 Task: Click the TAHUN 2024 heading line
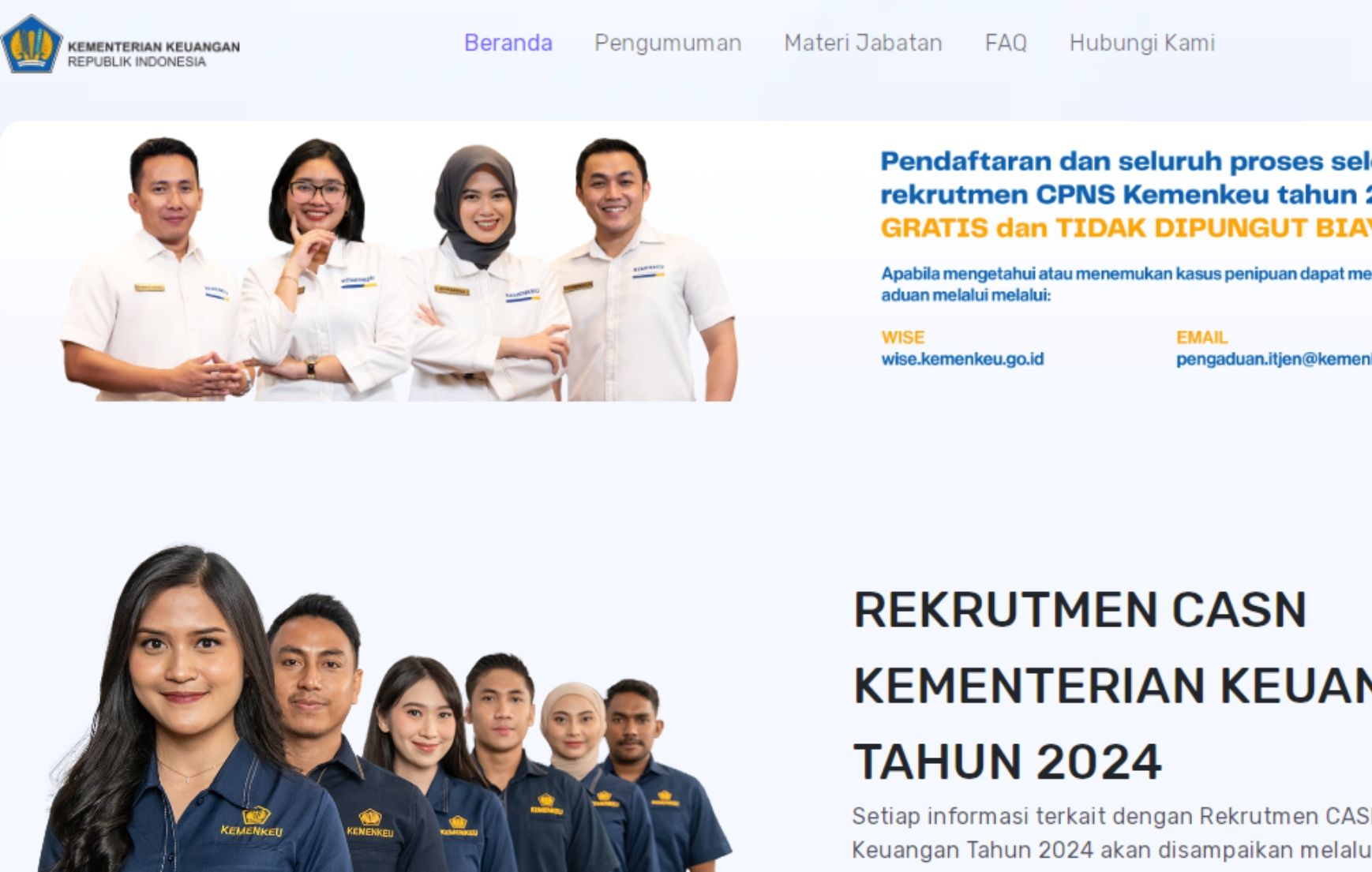tap(1007, 762)
